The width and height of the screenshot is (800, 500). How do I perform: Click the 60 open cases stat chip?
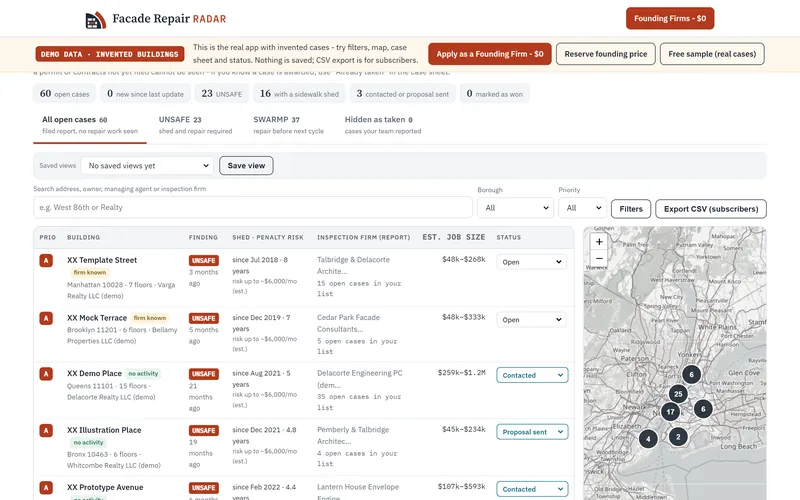[65, 94]
